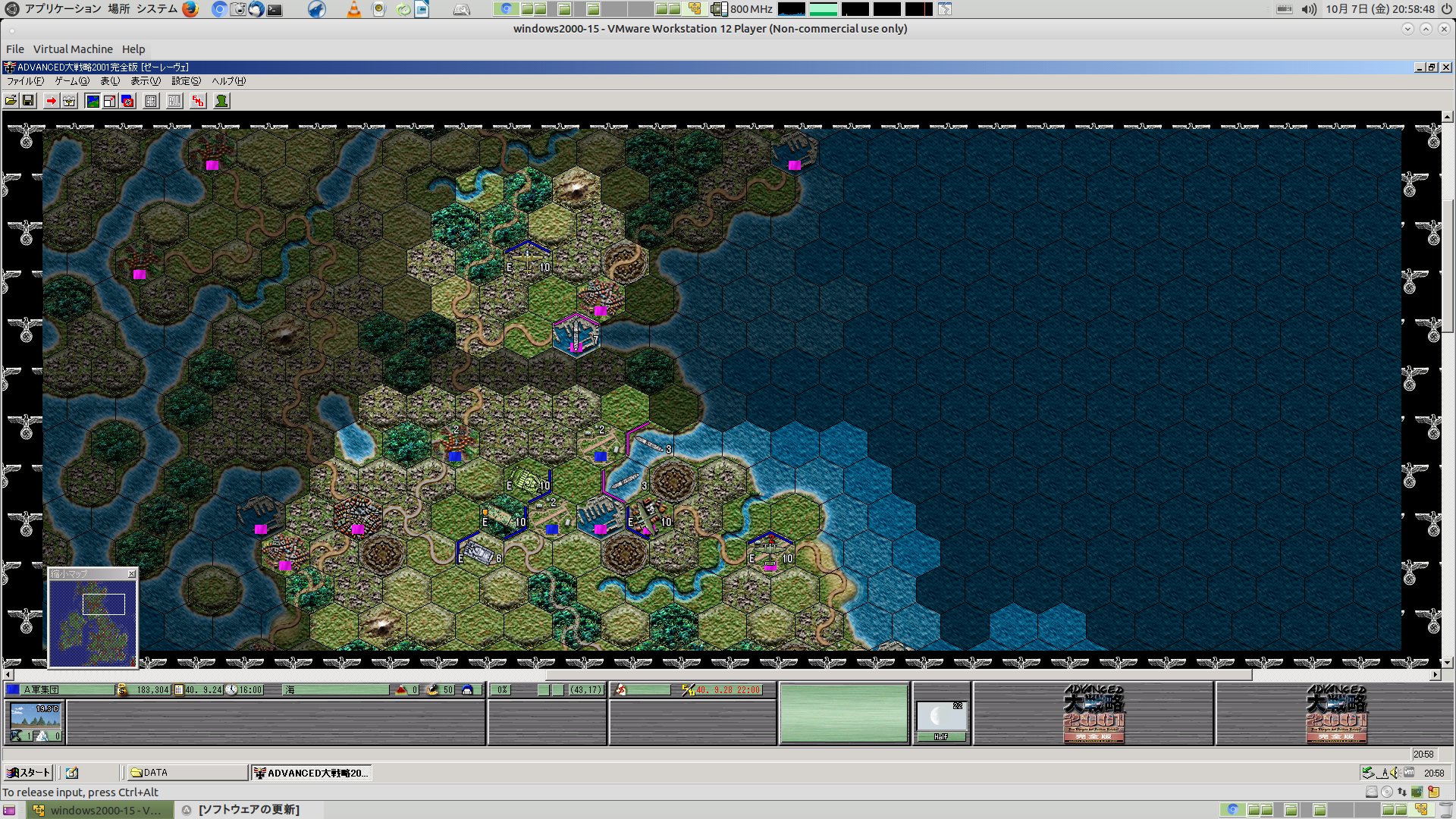Viewport: 1456px width, 819px height.
Task: Save game using the floppy disk icon
Action: point(28,101)
